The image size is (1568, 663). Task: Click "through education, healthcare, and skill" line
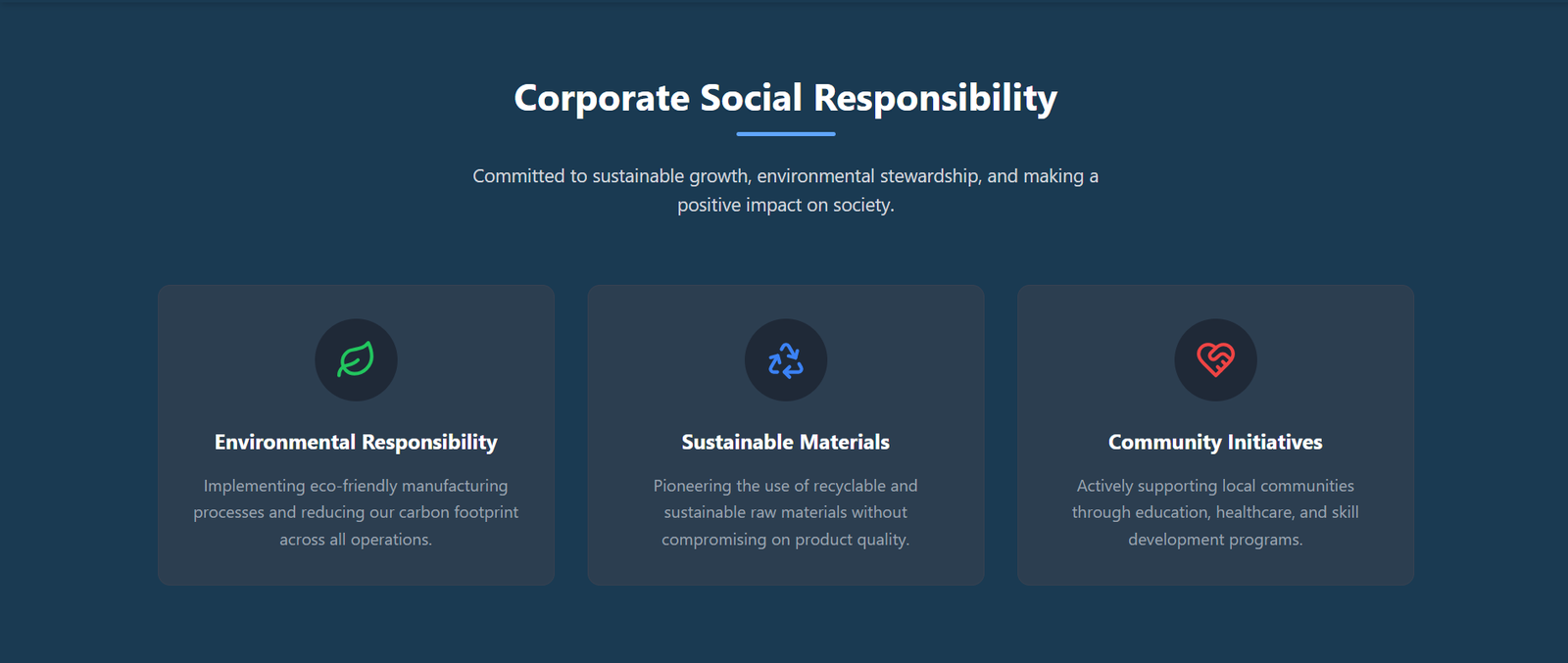click(1215, 512)
